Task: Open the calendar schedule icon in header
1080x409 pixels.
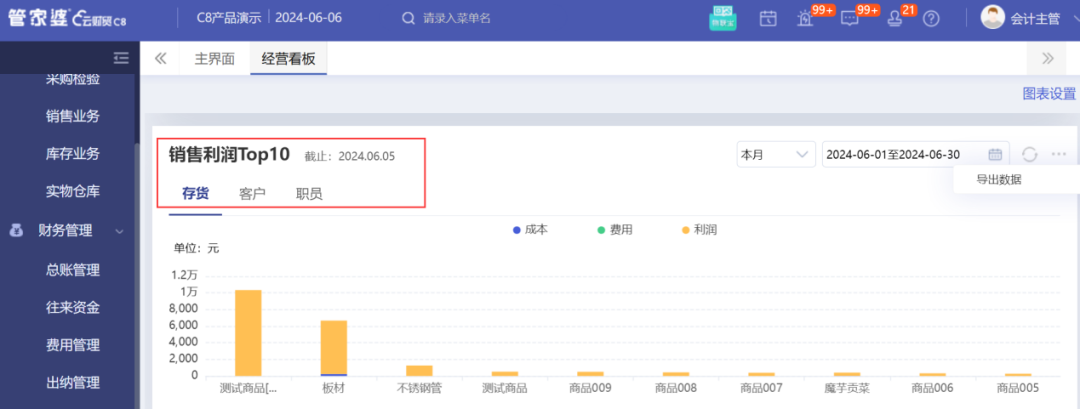Action: click(768, 19)
